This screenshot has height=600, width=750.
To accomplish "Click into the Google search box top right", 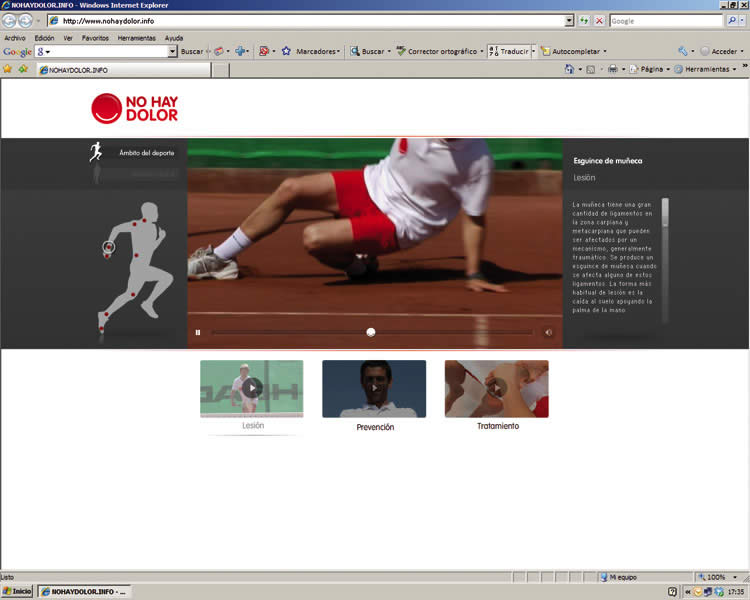I will tap(666, 21).
